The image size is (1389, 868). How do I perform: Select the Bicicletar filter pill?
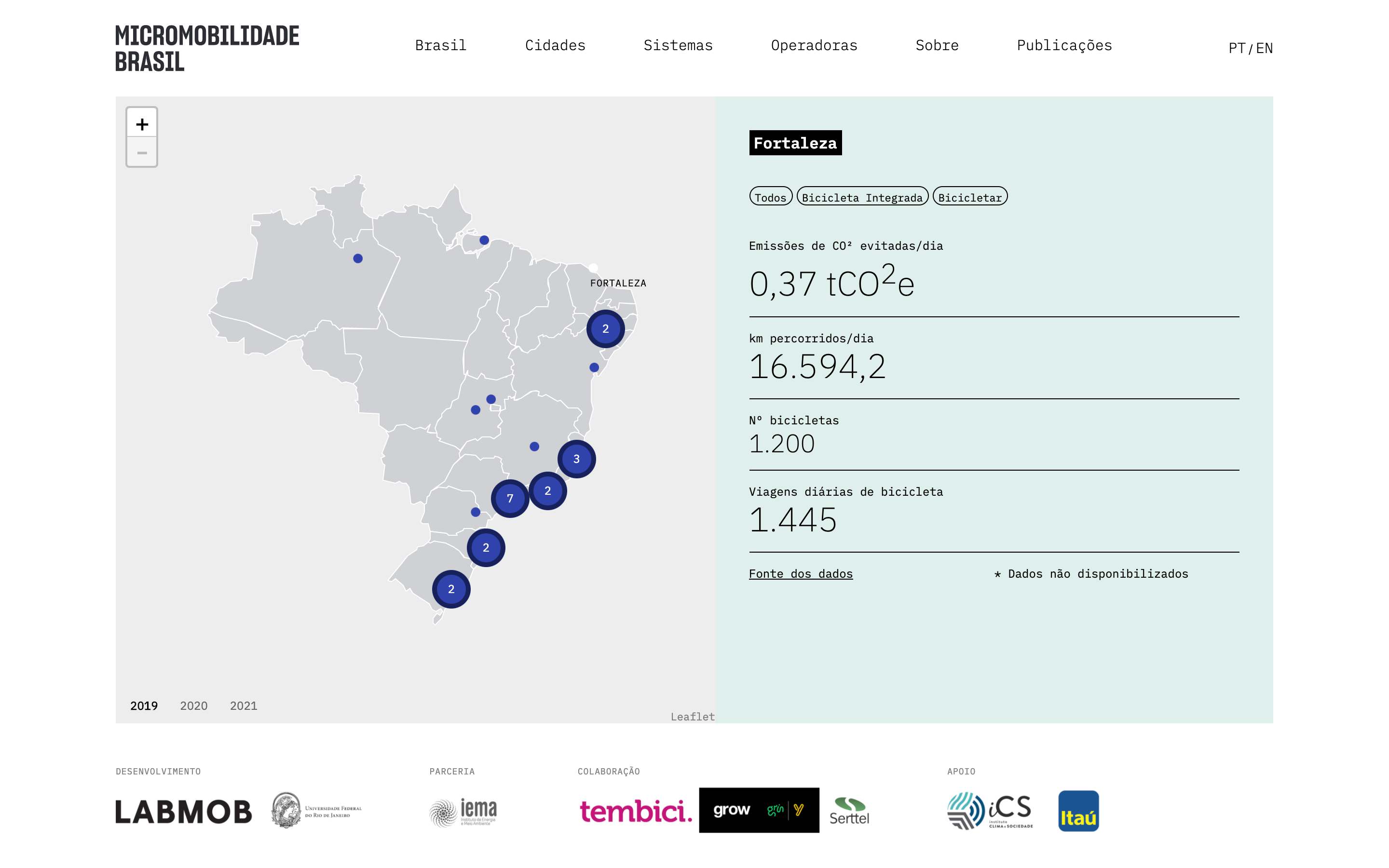click(969, 197)
